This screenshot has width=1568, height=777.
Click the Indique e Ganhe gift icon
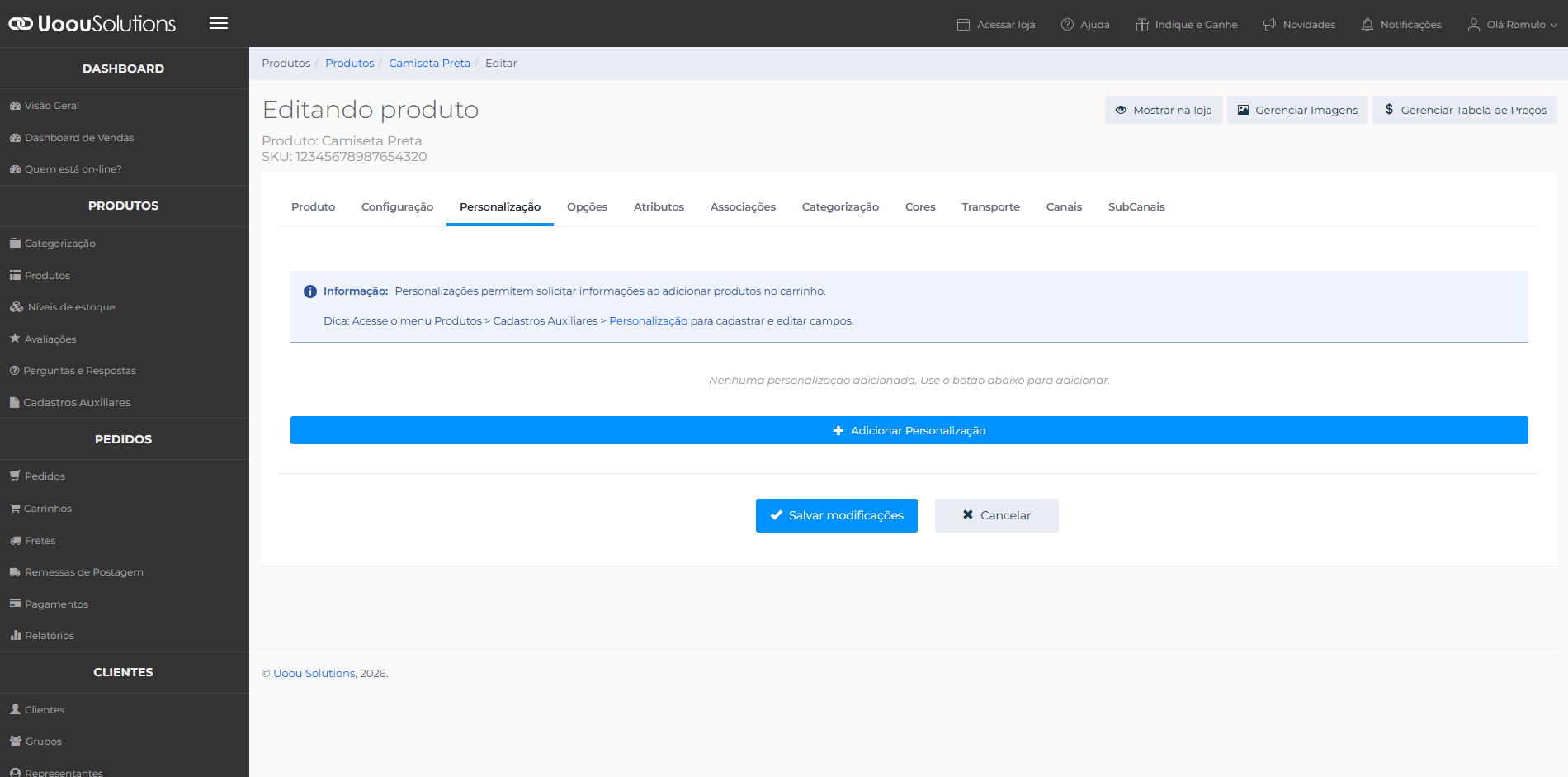click(x=1142, y=25)
